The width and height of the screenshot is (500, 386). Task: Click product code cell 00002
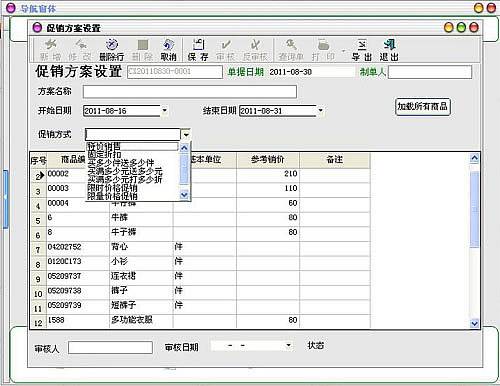pyautogui.click(x=66, y=174)
